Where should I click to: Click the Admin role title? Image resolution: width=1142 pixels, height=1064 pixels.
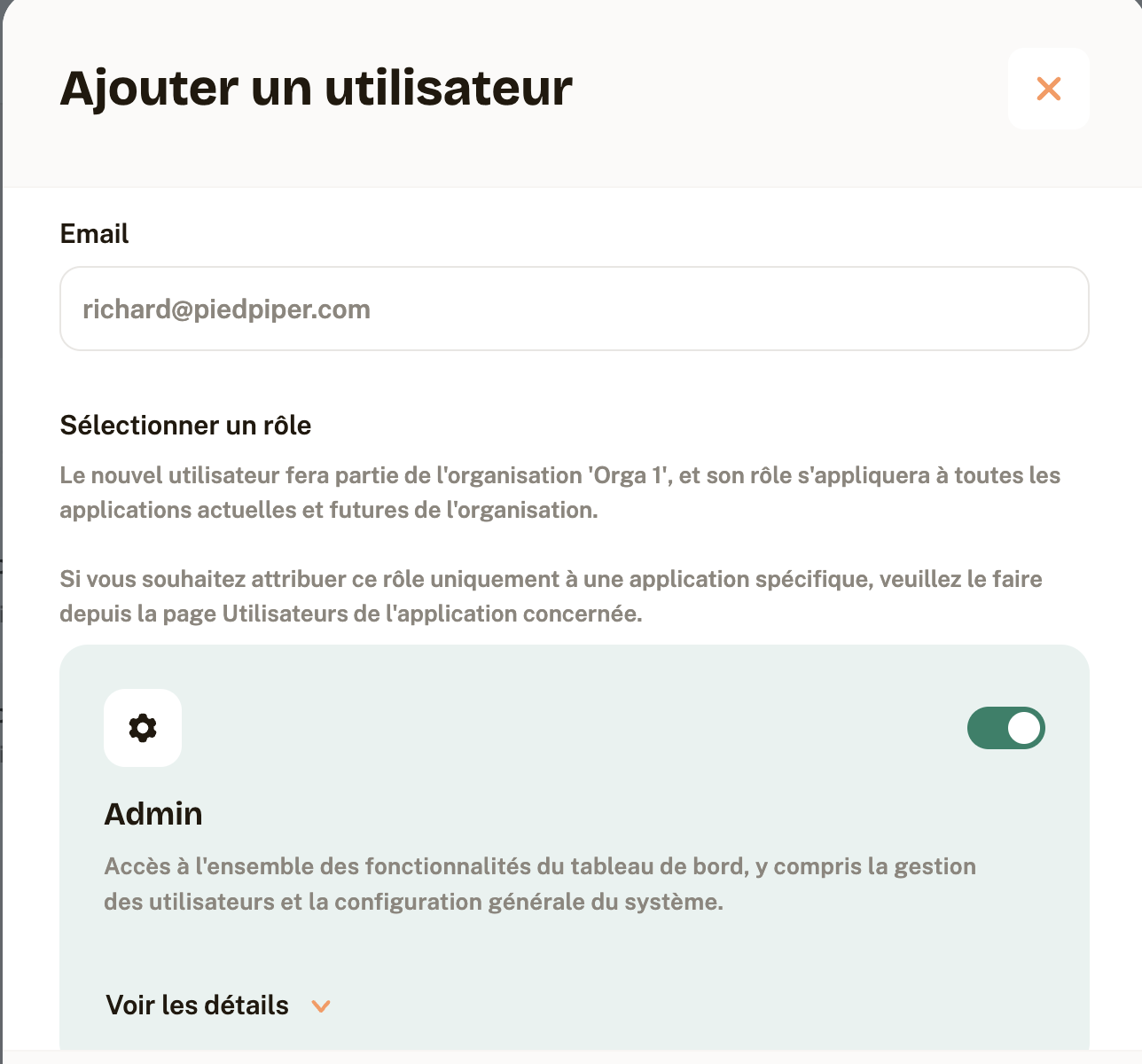point(153,813)
